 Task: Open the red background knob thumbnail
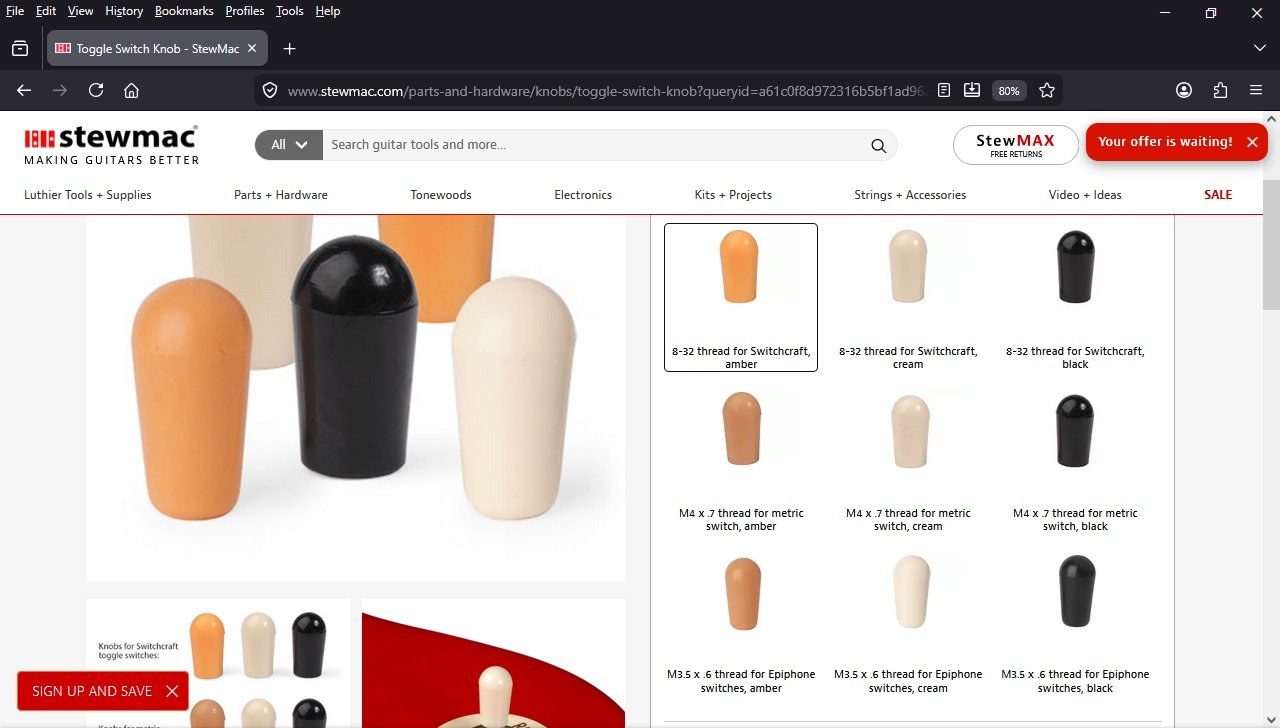[493, 663]
